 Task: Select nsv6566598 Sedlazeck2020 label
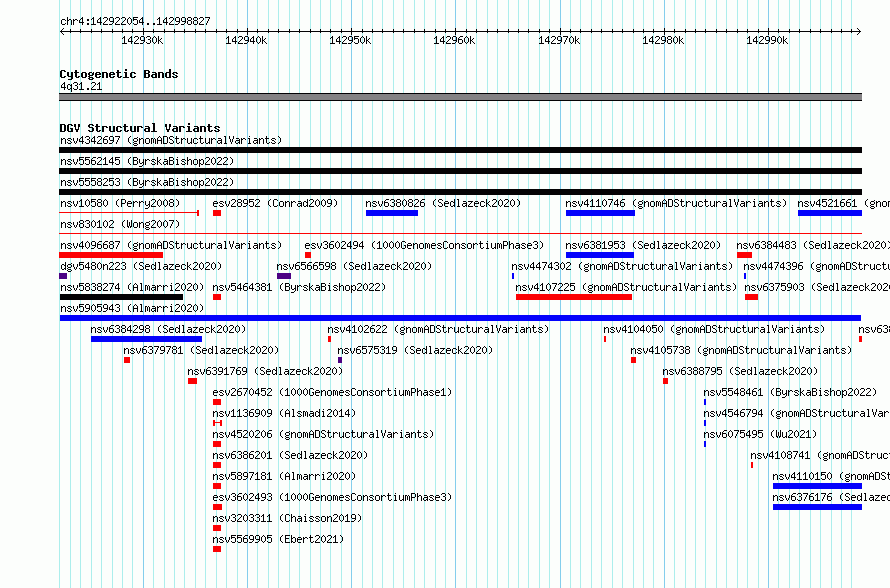tap(354, 266)
